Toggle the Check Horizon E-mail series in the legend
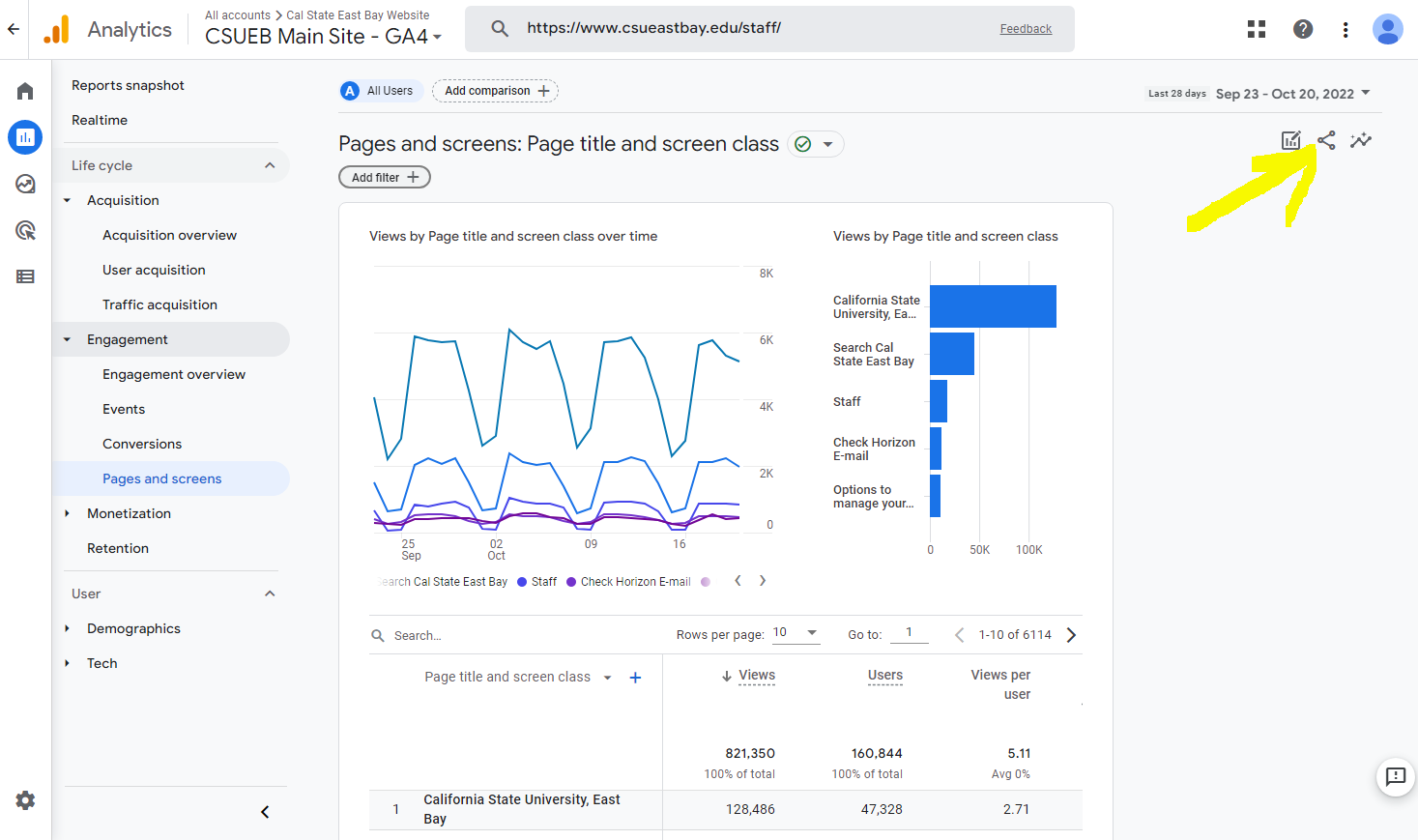The width and height of the screenshot is (1418, 840). [629, 582]
